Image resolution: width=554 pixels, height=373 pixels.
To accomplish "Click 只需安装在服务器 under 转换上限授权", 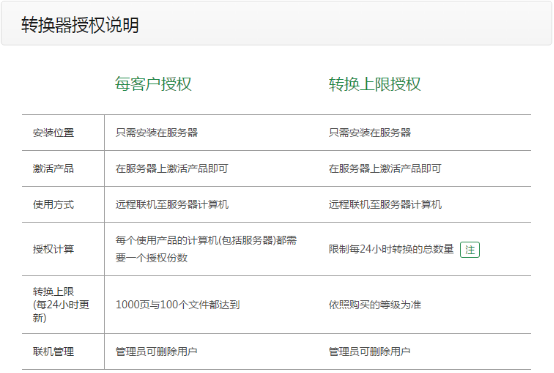I will [x=370, y=132].
